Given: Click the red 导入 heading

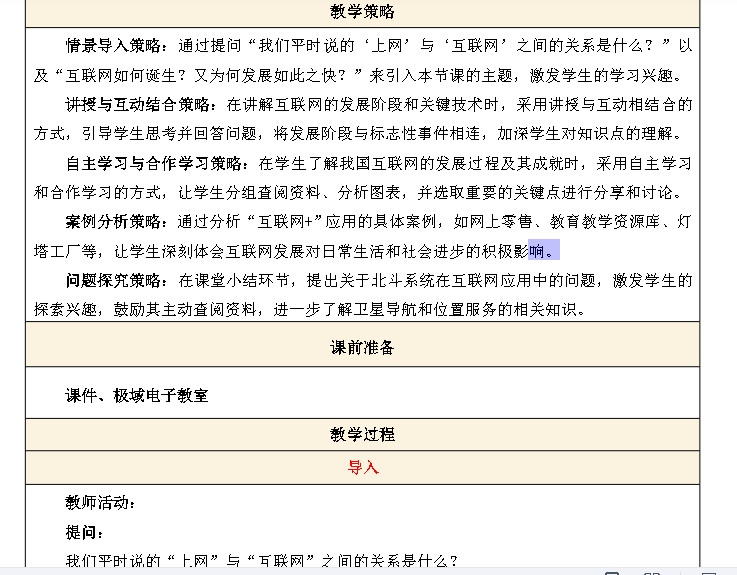Looking at the screenshot, I should point(363,467).
